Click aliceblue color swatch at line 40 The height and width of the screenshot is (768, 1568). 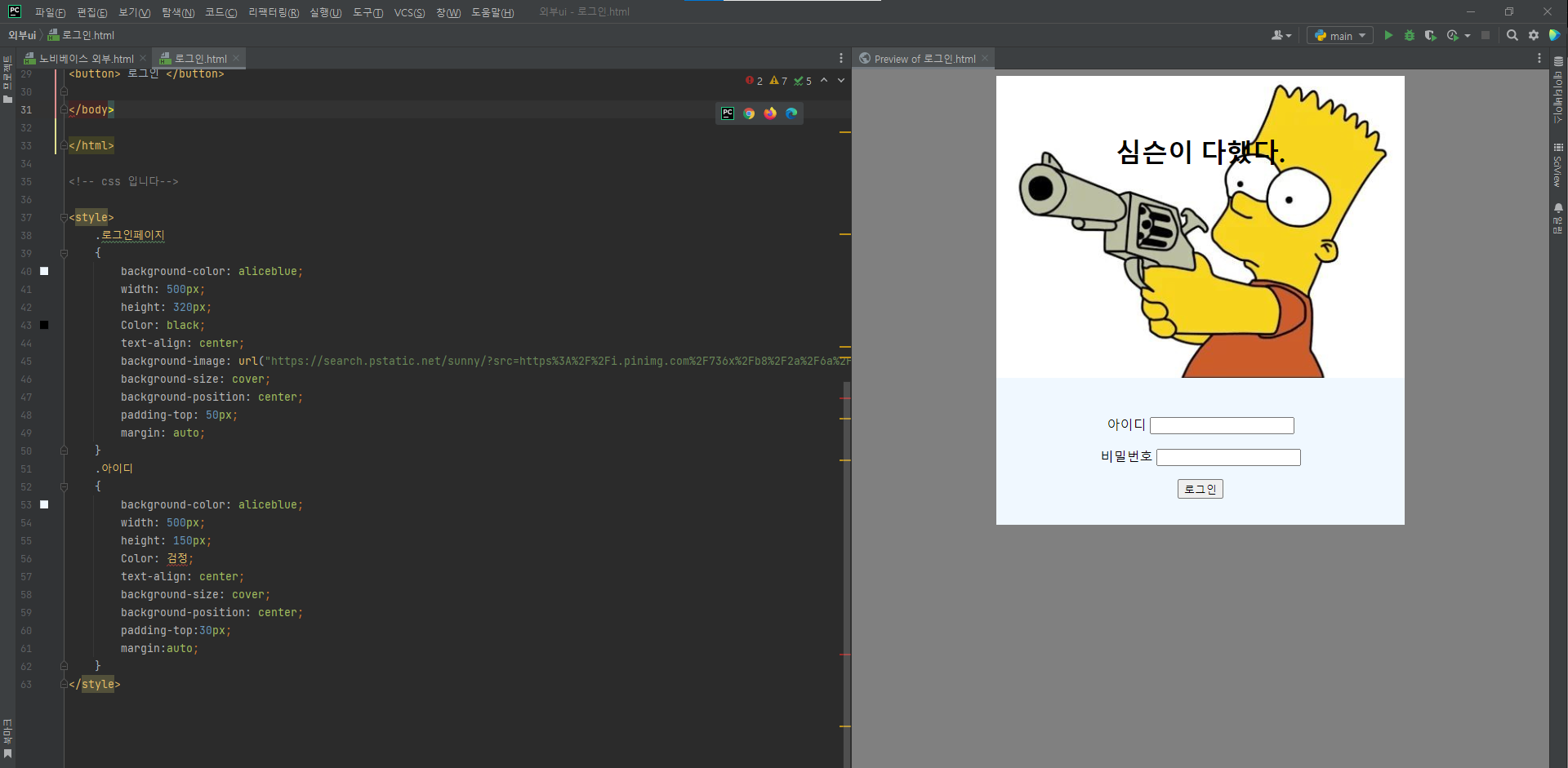(x=44, y=271)
